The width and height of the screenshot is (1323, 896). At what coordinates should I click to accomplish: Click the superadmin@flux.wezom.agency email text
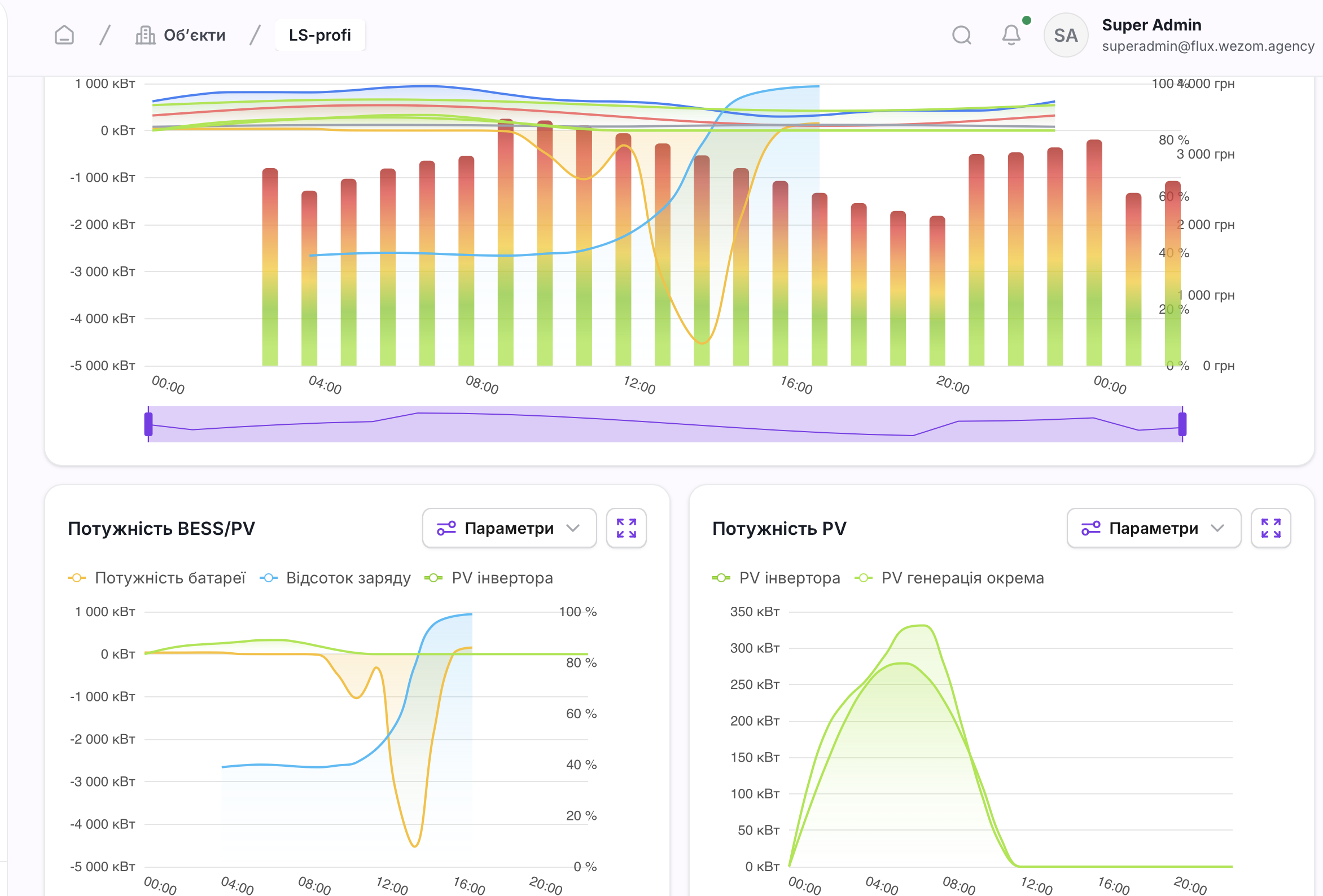click(1208, 46)
